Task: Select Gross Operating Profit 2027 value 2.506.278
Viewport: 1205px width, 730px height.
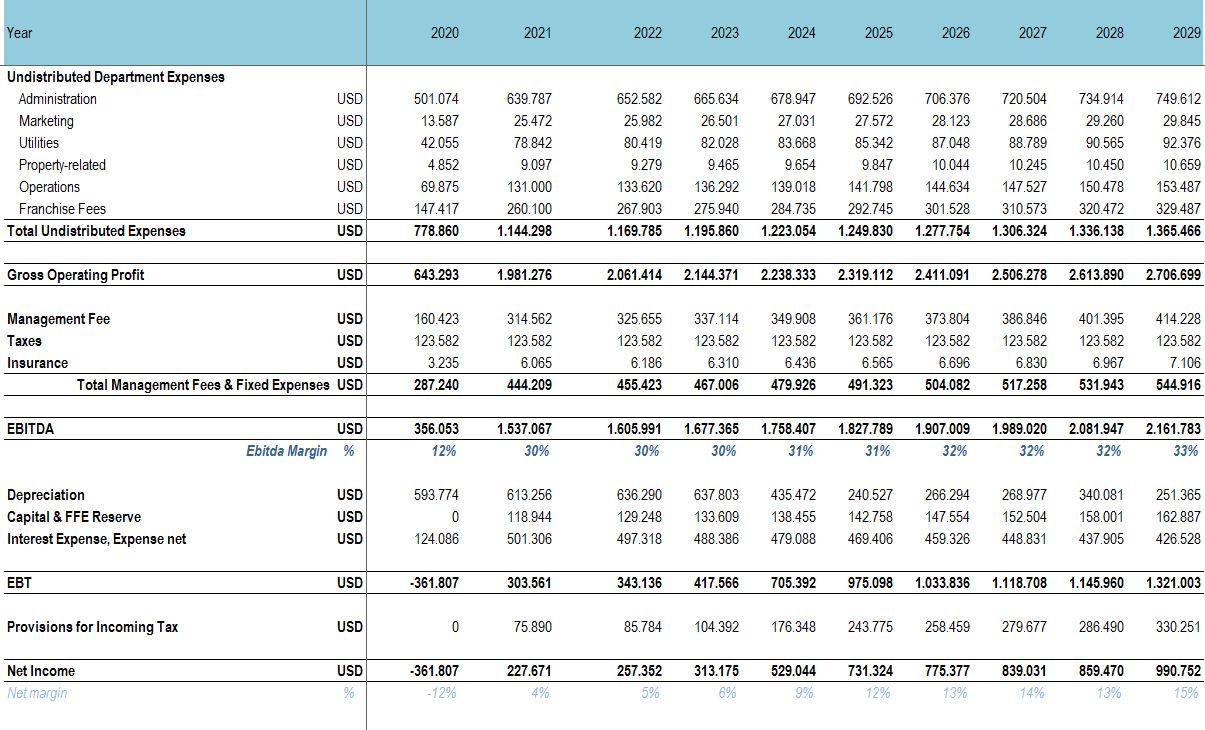Action: (x=1019, y=275)
